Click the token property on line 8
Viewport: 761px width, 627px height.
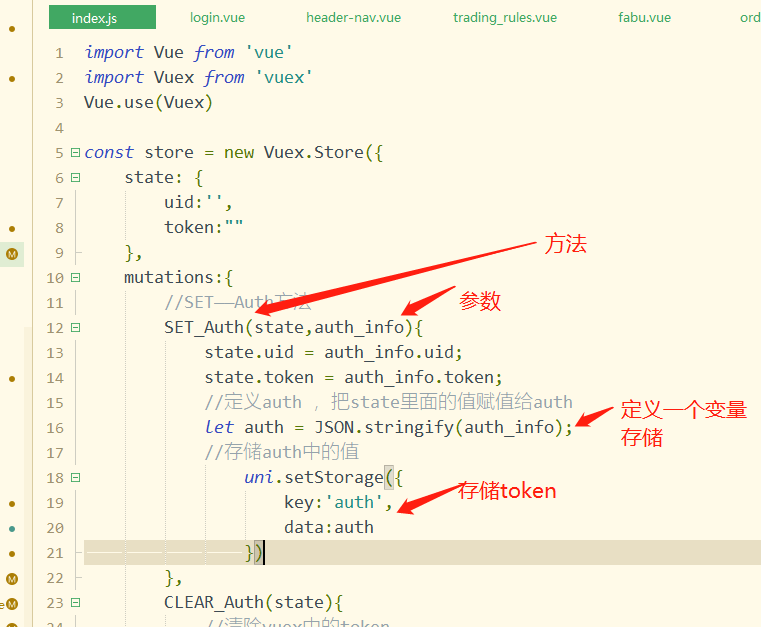tap(189, 228)
